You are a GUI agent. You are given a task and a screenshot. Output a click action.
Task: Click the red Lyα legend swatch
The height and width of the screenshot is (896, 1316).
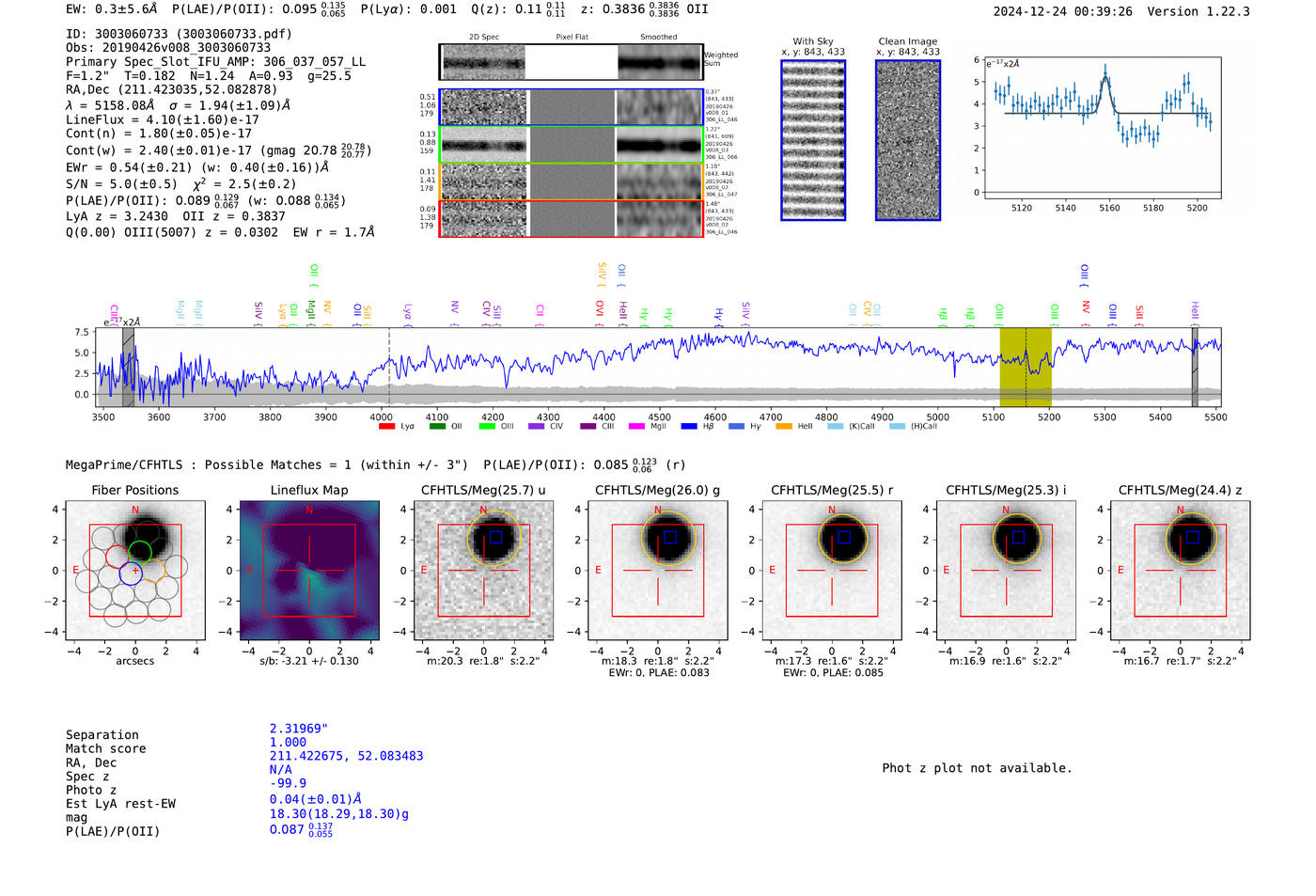386,427
